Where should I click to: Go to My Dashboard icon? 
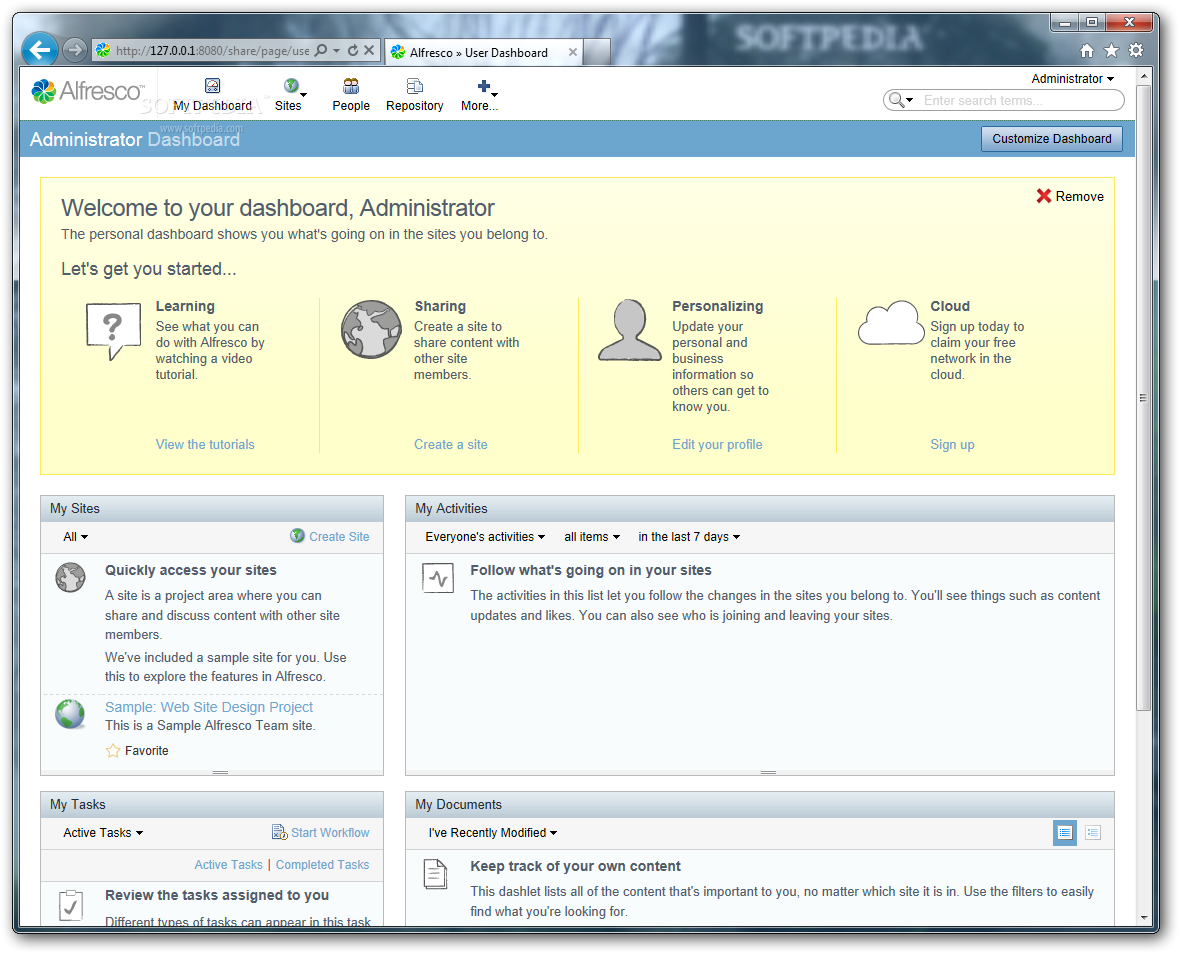point(212,86)
